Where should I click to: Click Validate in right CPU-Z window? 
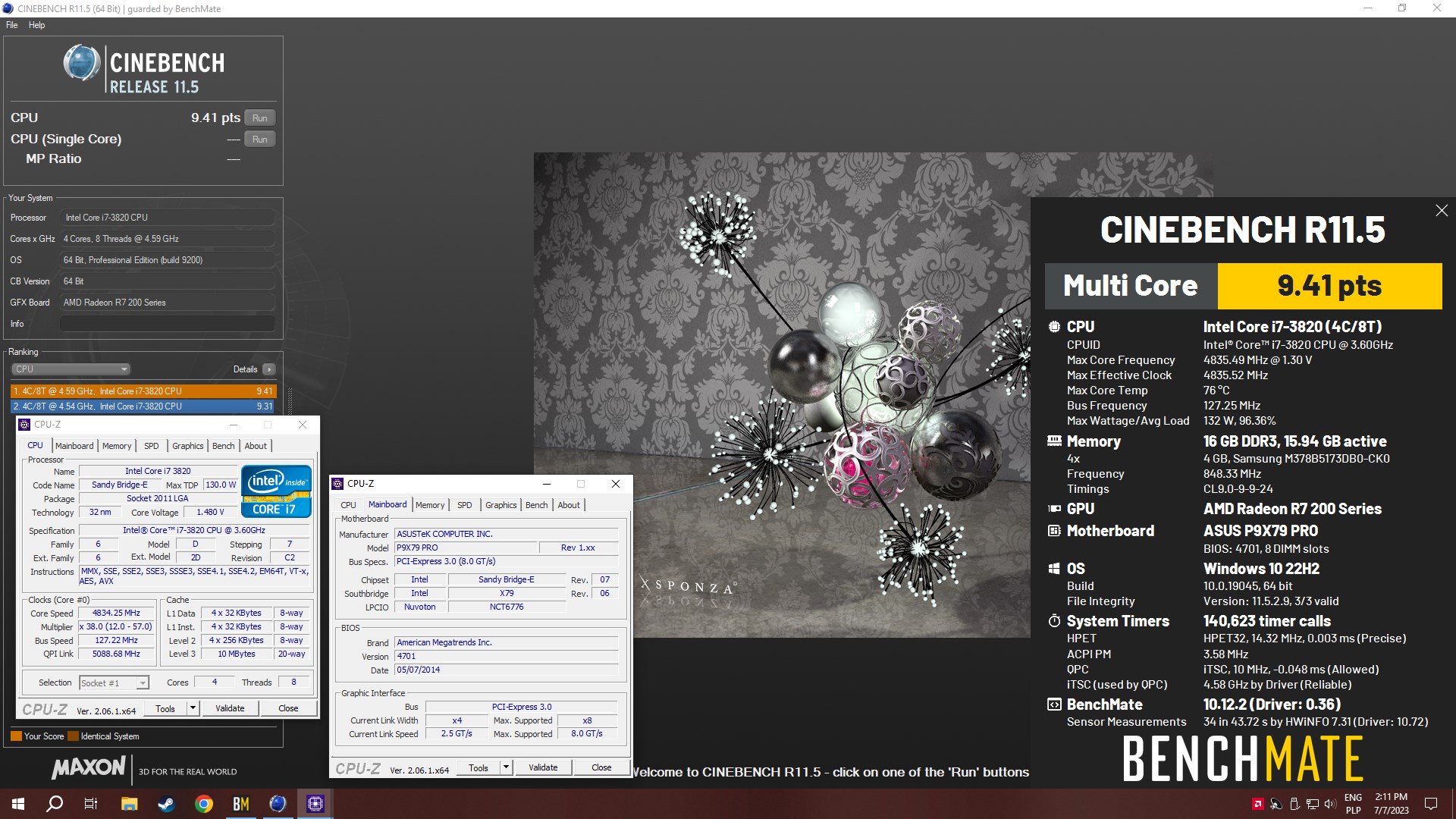click(543, 768)
